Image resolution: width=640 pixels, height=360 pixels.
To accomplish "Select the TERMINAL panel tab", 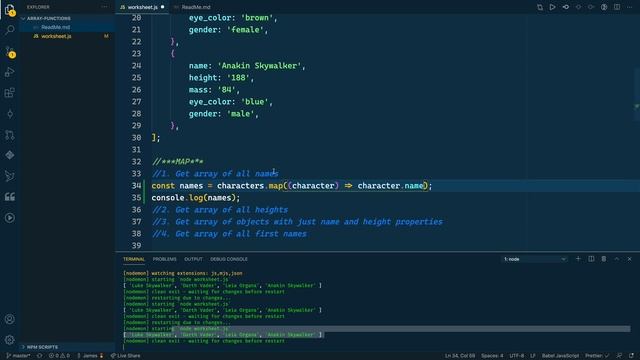I will click(134, 259).
